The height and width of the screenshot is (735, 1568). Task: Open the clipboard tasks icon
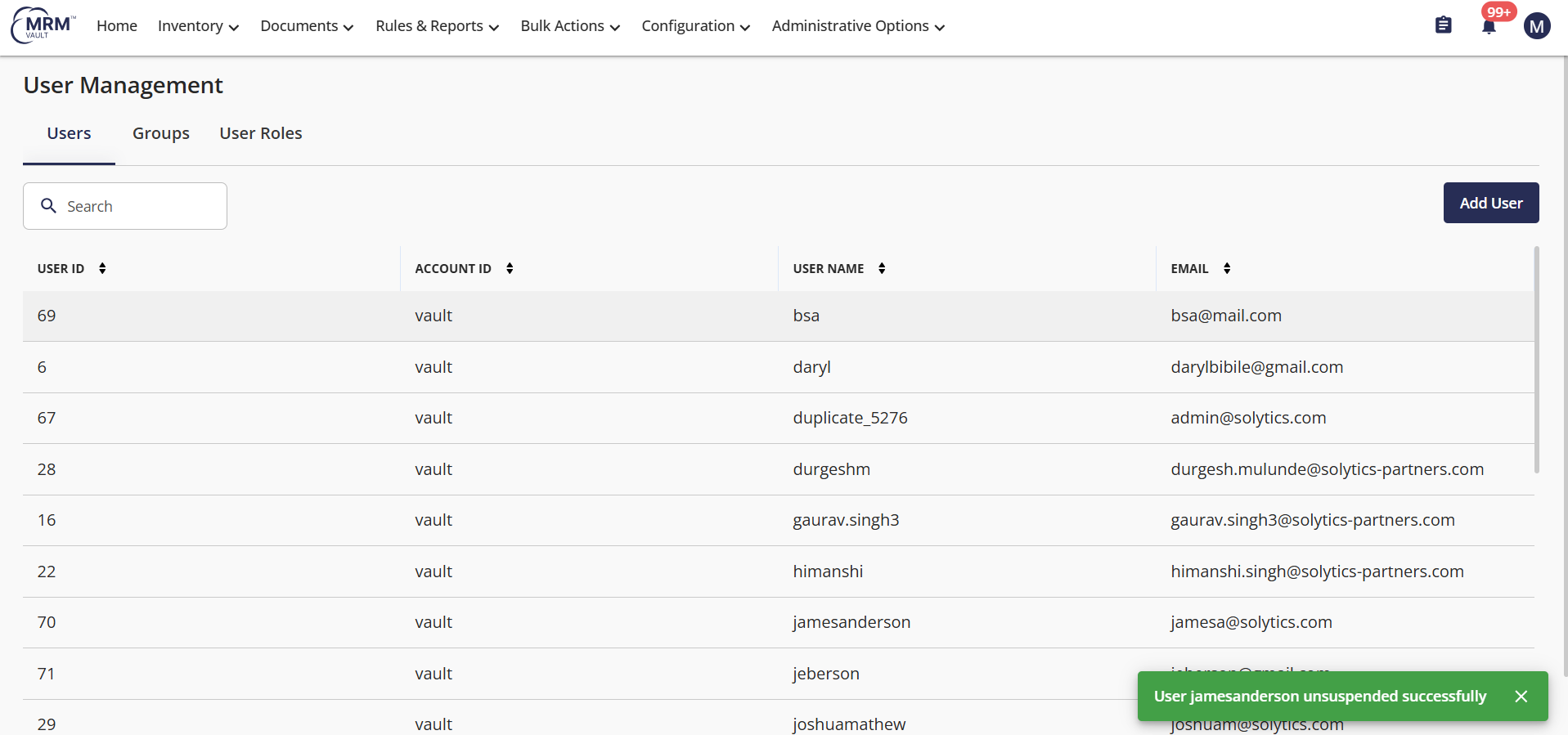point(1443,25)
